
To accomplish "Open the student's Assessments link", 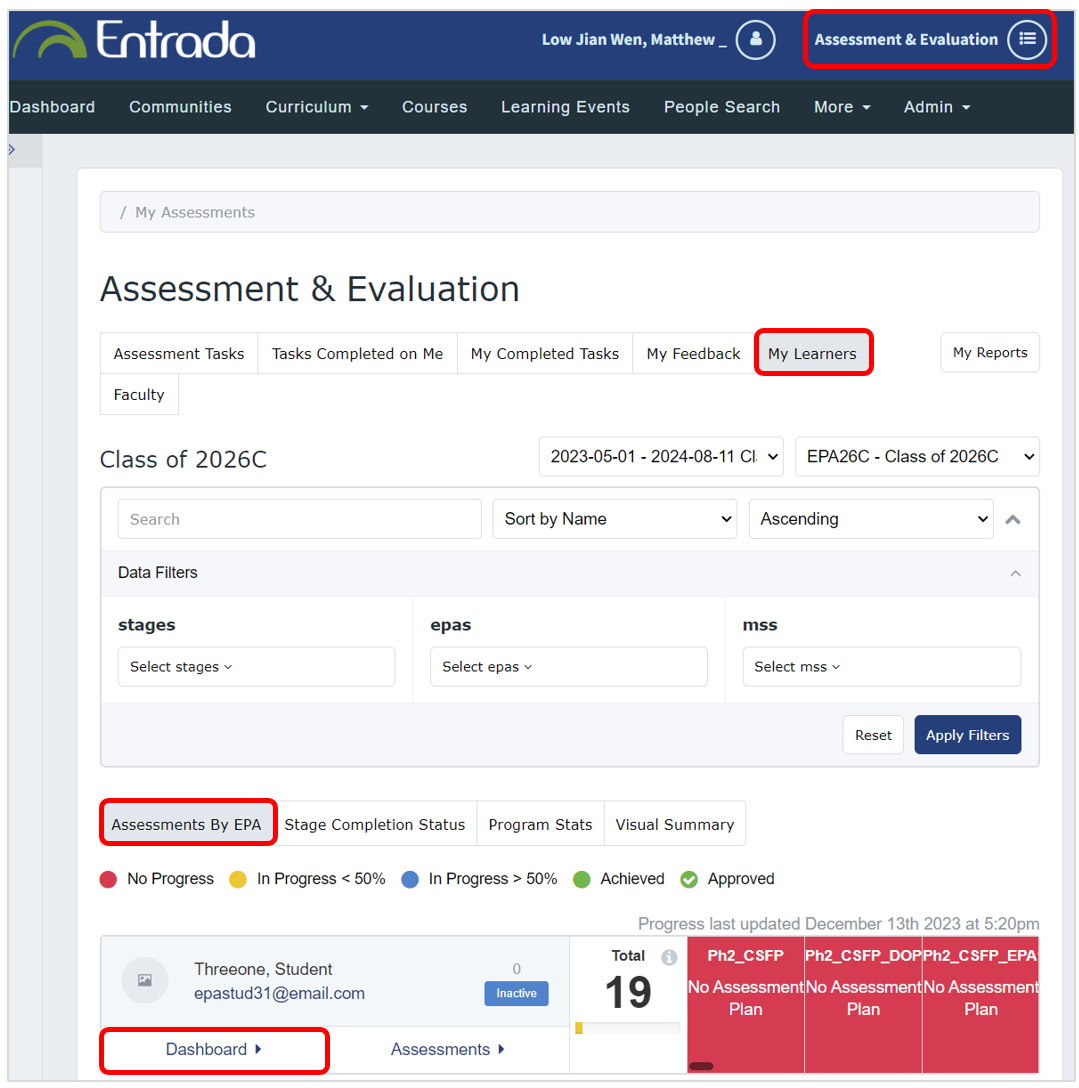I will (x=448, y=1049).
